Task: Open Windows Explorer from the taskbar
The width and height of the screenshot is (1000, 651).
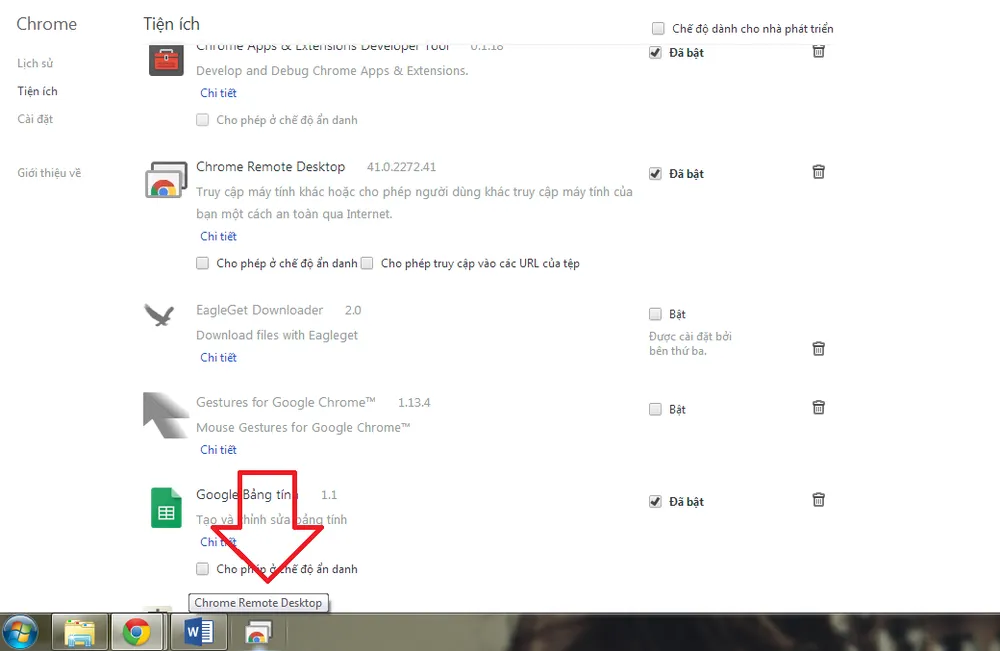Action: [x=79, y=633]
